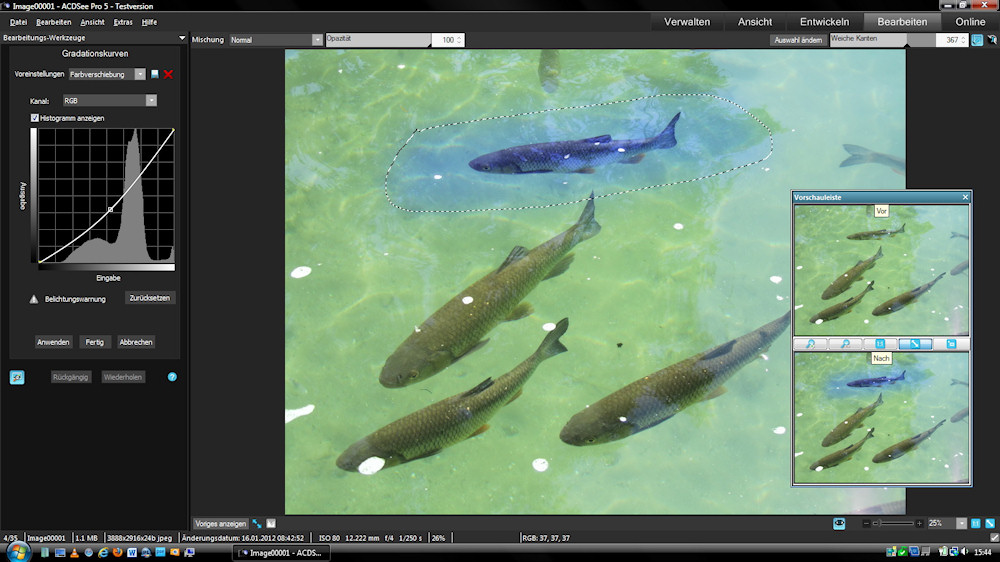Click the Anwenden button
Image resolution: width=1000 pixels, height=562 pixels.
point(53,342)
